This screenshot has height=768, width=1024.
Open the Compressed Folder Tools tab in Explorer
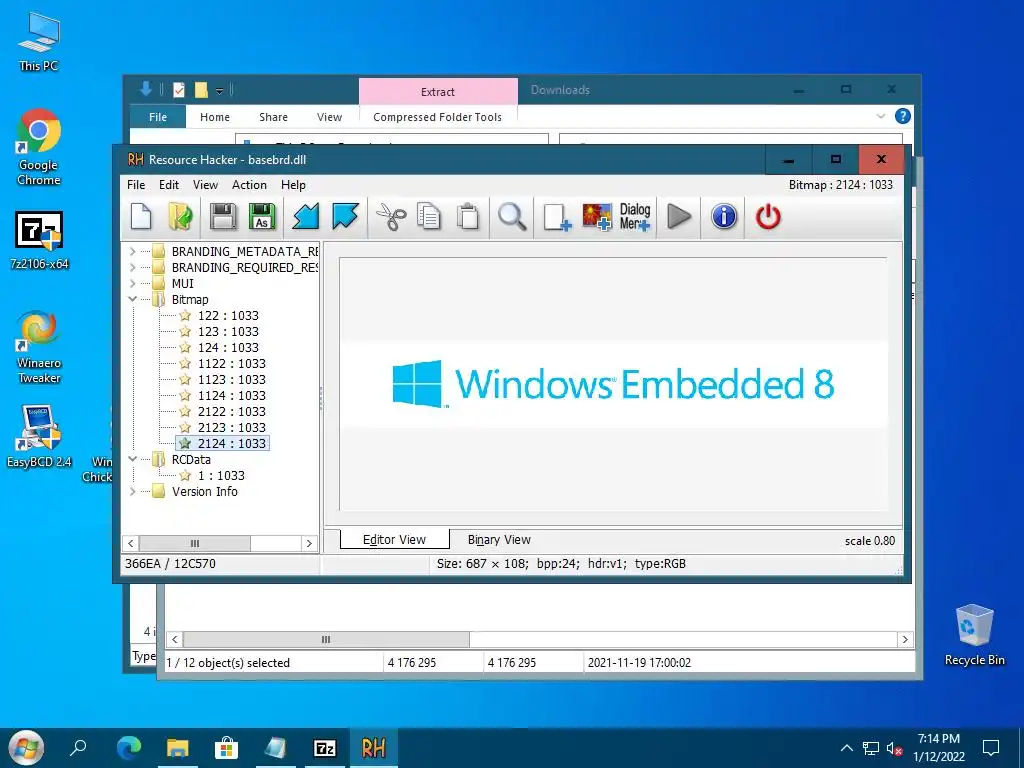[x=438, y=117]
